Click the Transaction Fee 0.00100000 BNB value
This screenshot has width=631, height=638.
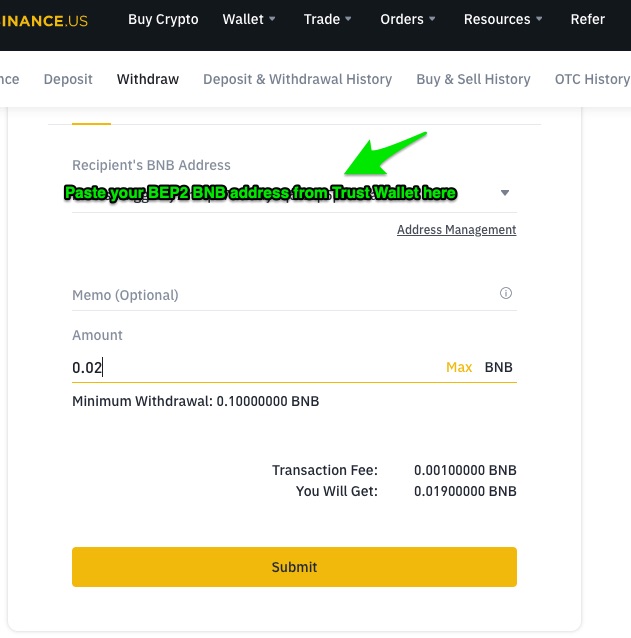pyautogui.click(x=465, y=470)
